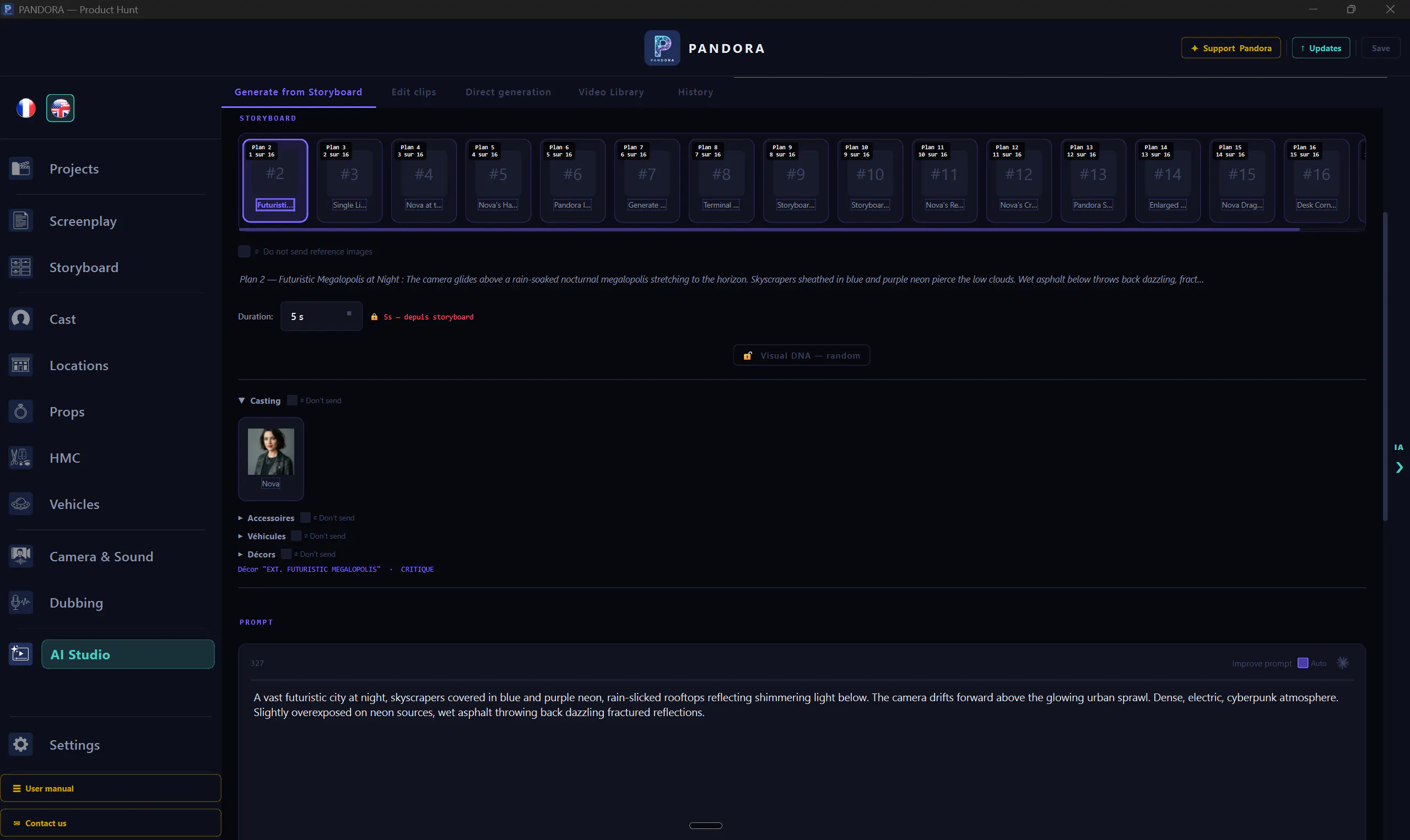Viewport: 1410px width, 840px height.
Task: Click the Camera & Sound icon
Action: [x=21, y=556]
